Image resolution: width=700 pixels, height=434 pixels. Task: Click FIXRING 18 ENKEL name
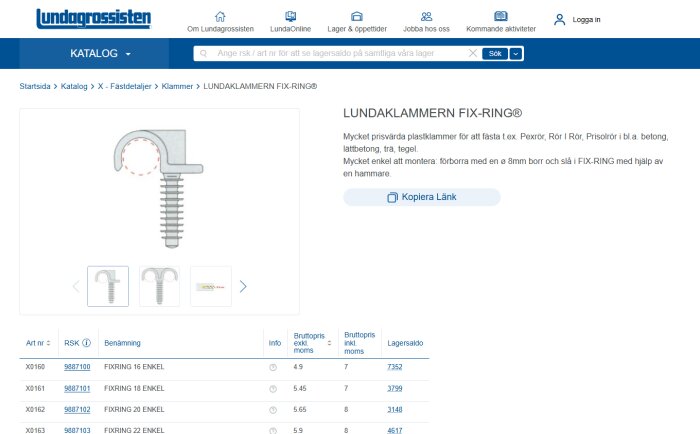(134, 388)
